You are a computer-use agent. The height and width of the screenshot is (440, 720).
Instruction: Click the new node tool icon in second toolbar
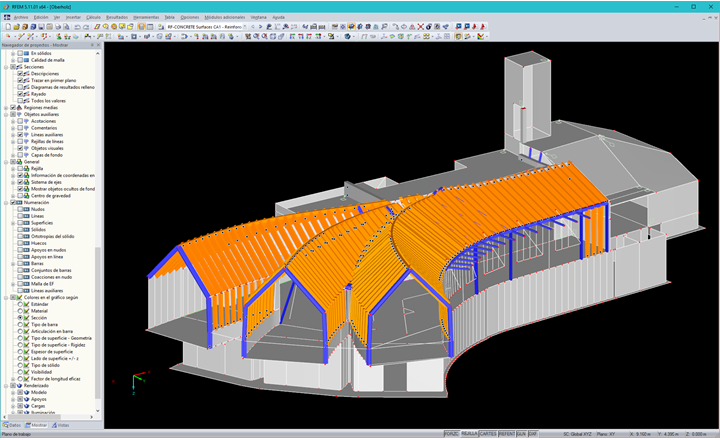tap(8, 36)
